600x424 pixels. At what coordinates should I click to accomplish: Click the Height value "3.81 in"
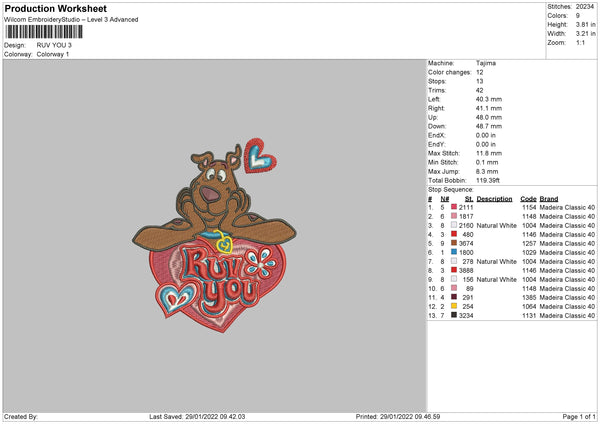pyautogui.click(x=585, y=24)
